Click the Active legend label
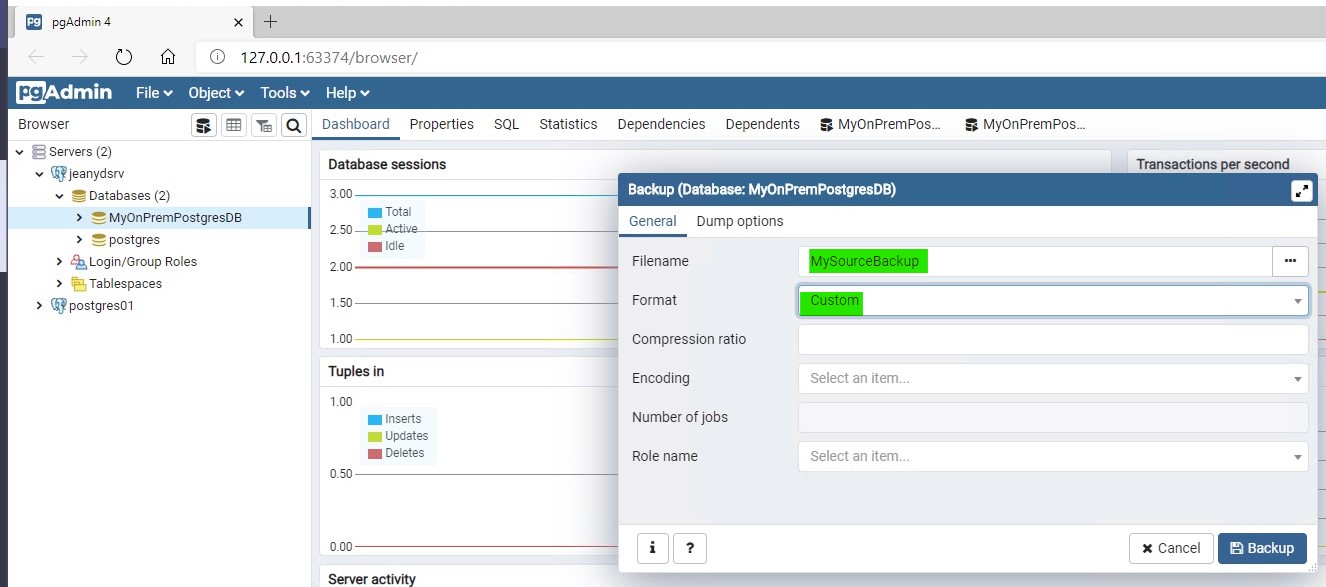This screenshot has height=587, width=1326. coord(401,229)
